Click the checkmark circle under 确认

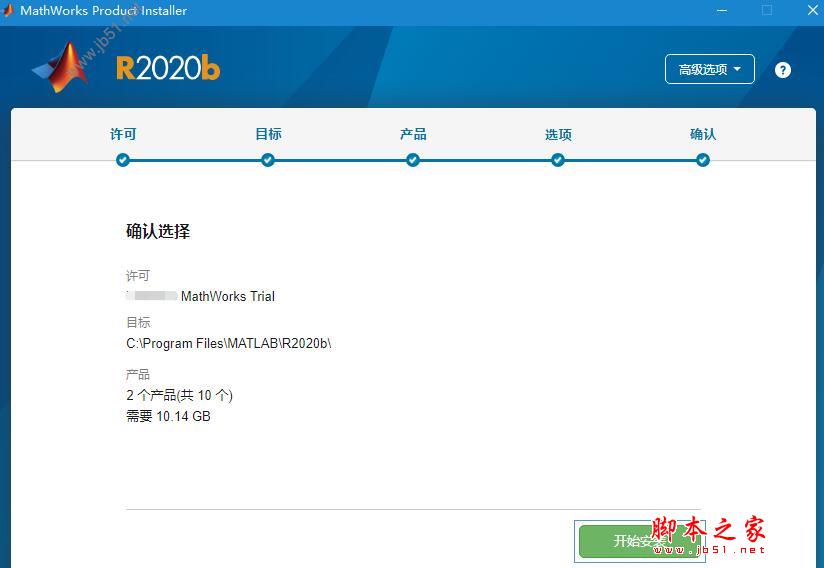pyautogui.click(x=703, y=160)
